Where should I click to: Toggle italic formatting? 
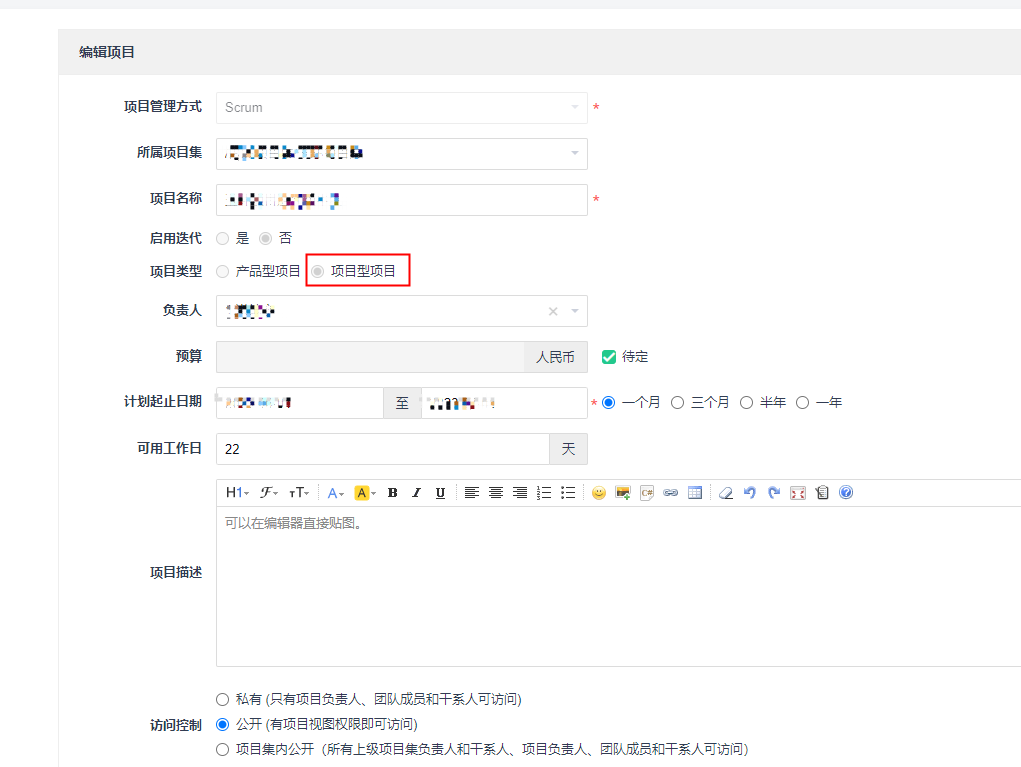click(x=416, y=493)
